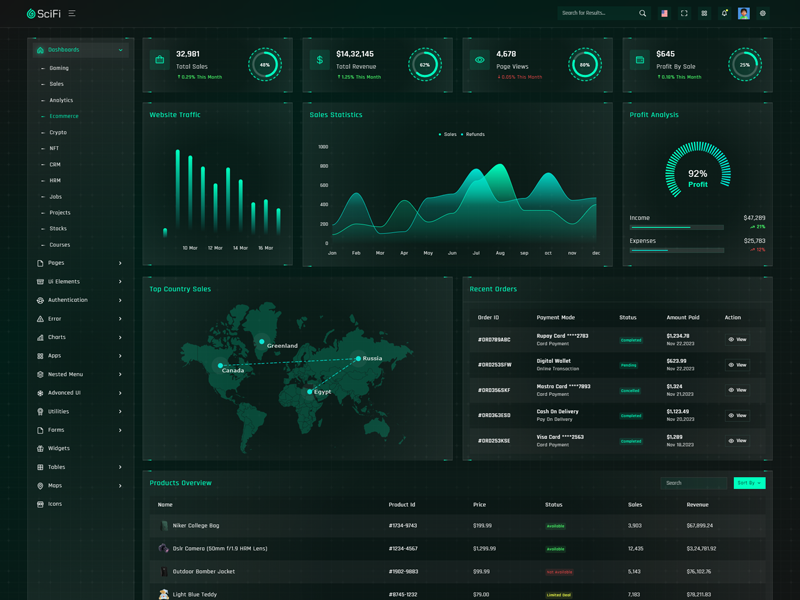Image resolution: width=800 pixels, height=600 pixels.
Task: Toggle the Refunds legend in Sales Statistics
Action: pos(472,134)
